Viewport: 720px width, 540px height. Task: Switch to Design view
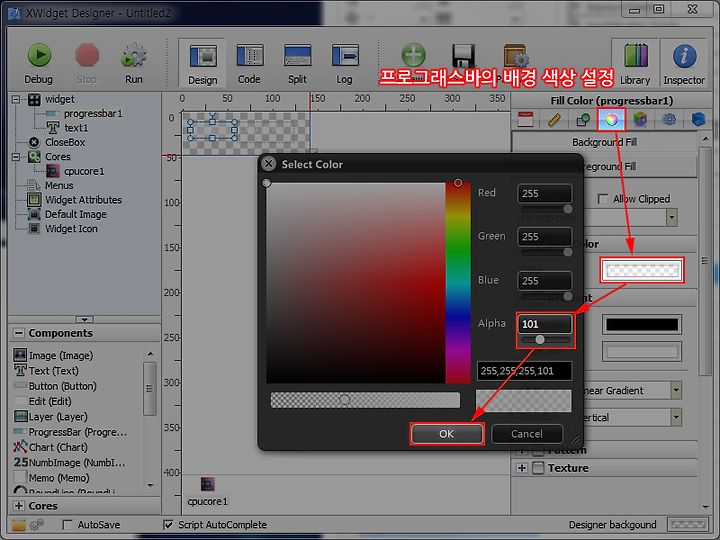pos(202,63)
